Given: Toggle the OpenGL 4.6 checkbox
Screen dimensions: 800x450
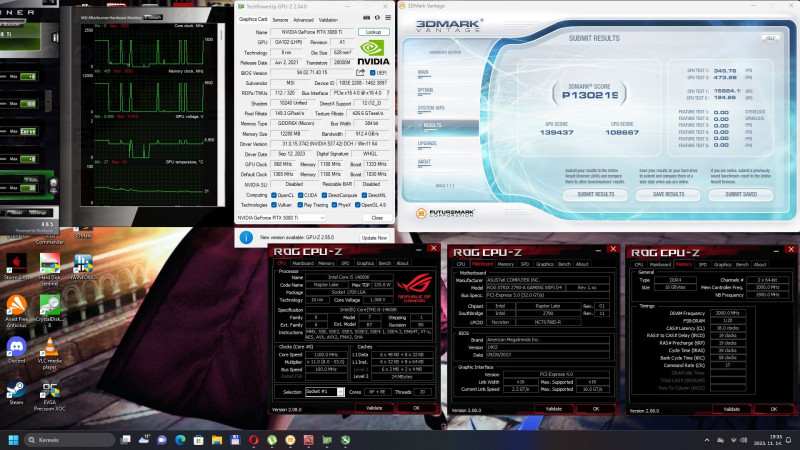Looking at the screenshot, I should click(x=358, y=205).
